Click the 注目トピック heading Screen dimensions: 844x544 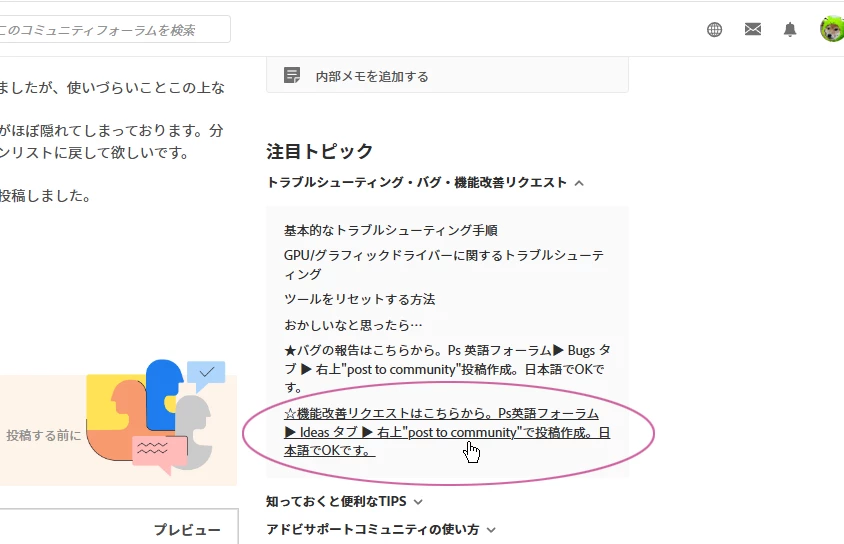319,151
